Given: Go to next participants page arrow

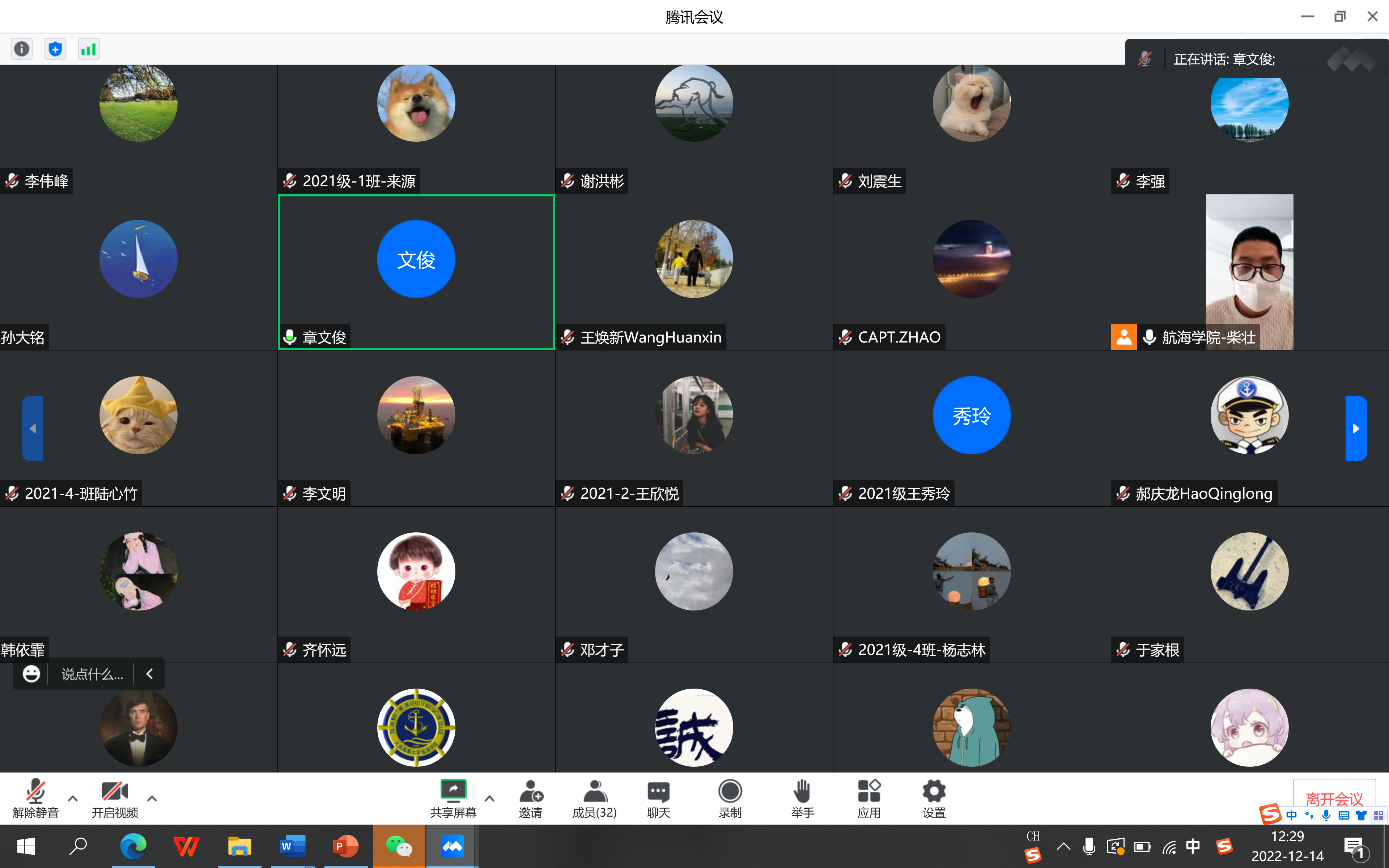Looking at the screenshot, I should point(1356,428).
